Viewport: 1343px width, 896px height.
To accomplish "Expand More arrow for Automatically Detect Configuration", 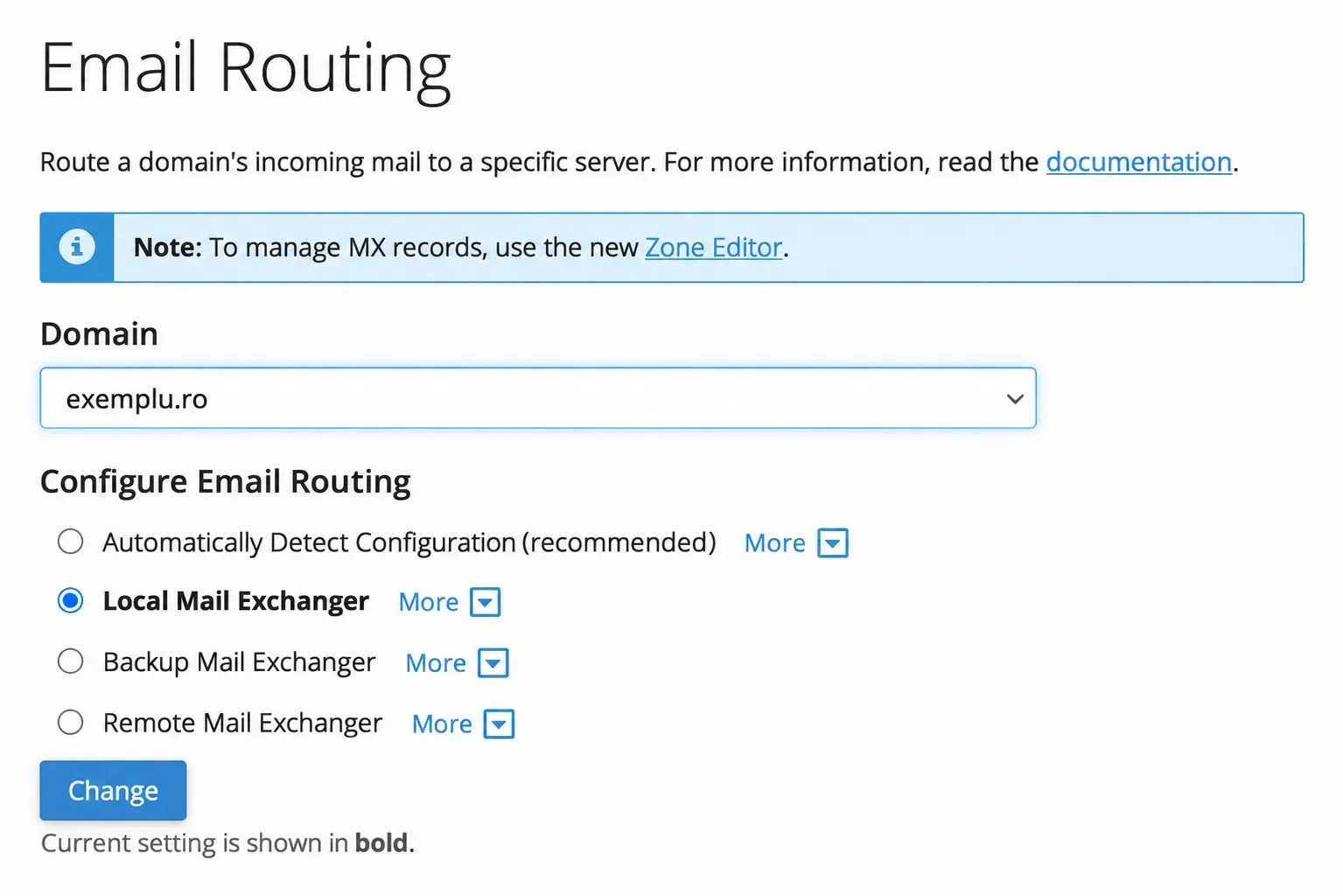I will point(833,542).
